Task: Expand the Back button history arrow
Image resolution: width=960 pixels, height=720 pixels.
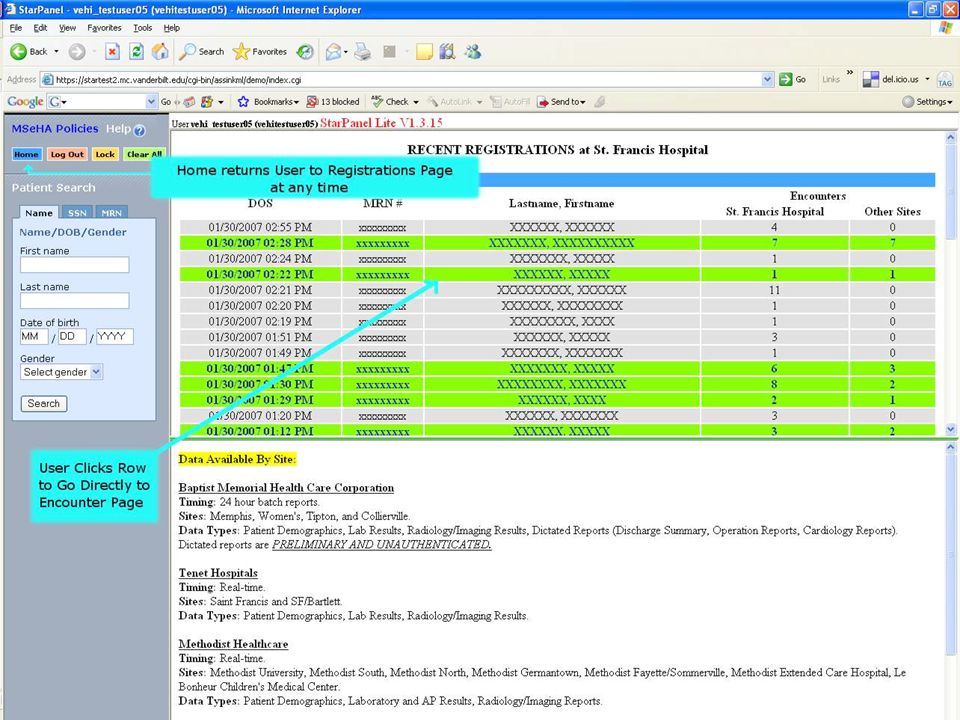Action: (56, 52)
